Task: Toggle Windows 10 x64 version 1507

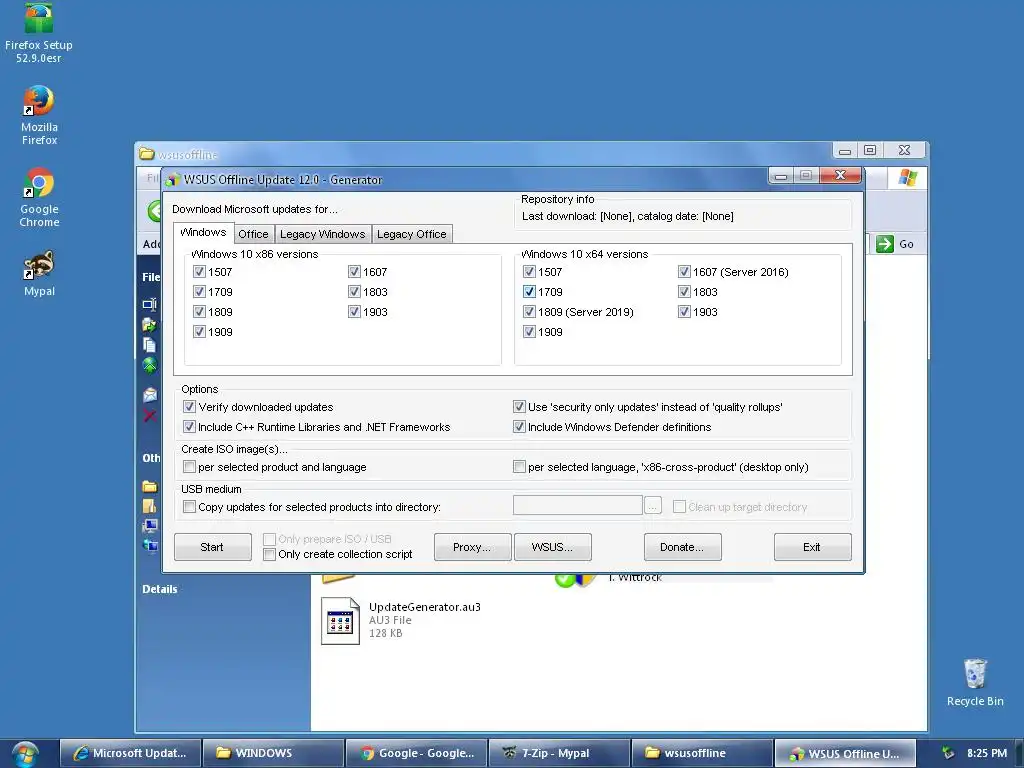Action: [529, 272]
